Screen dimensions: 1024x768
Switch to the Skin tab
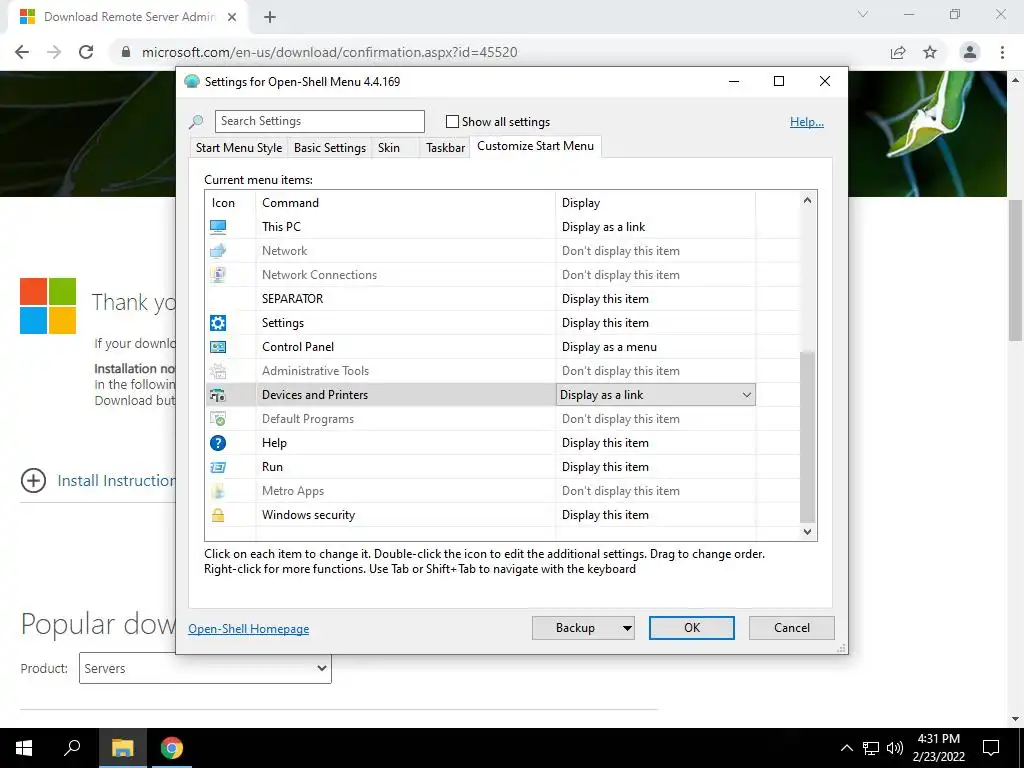(389, 148)
